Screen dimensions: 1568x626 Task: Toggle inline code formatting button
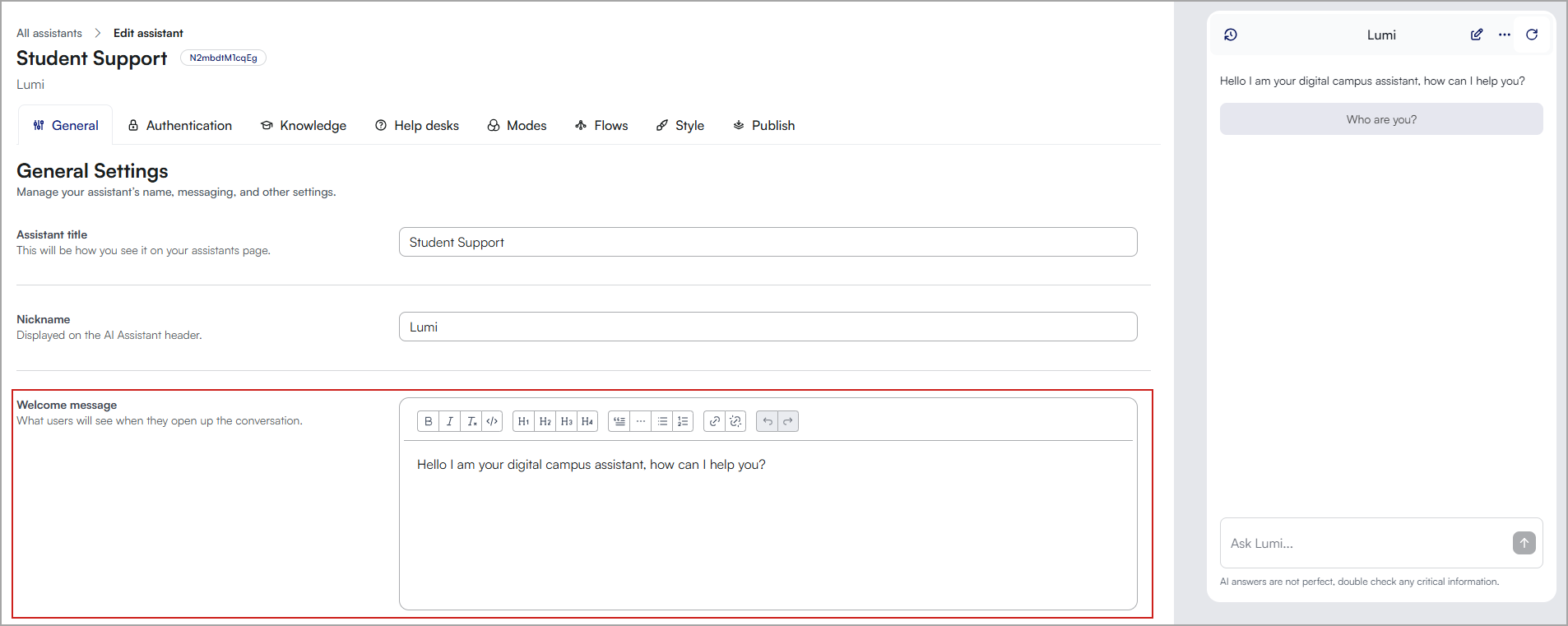tap(492, 421)
